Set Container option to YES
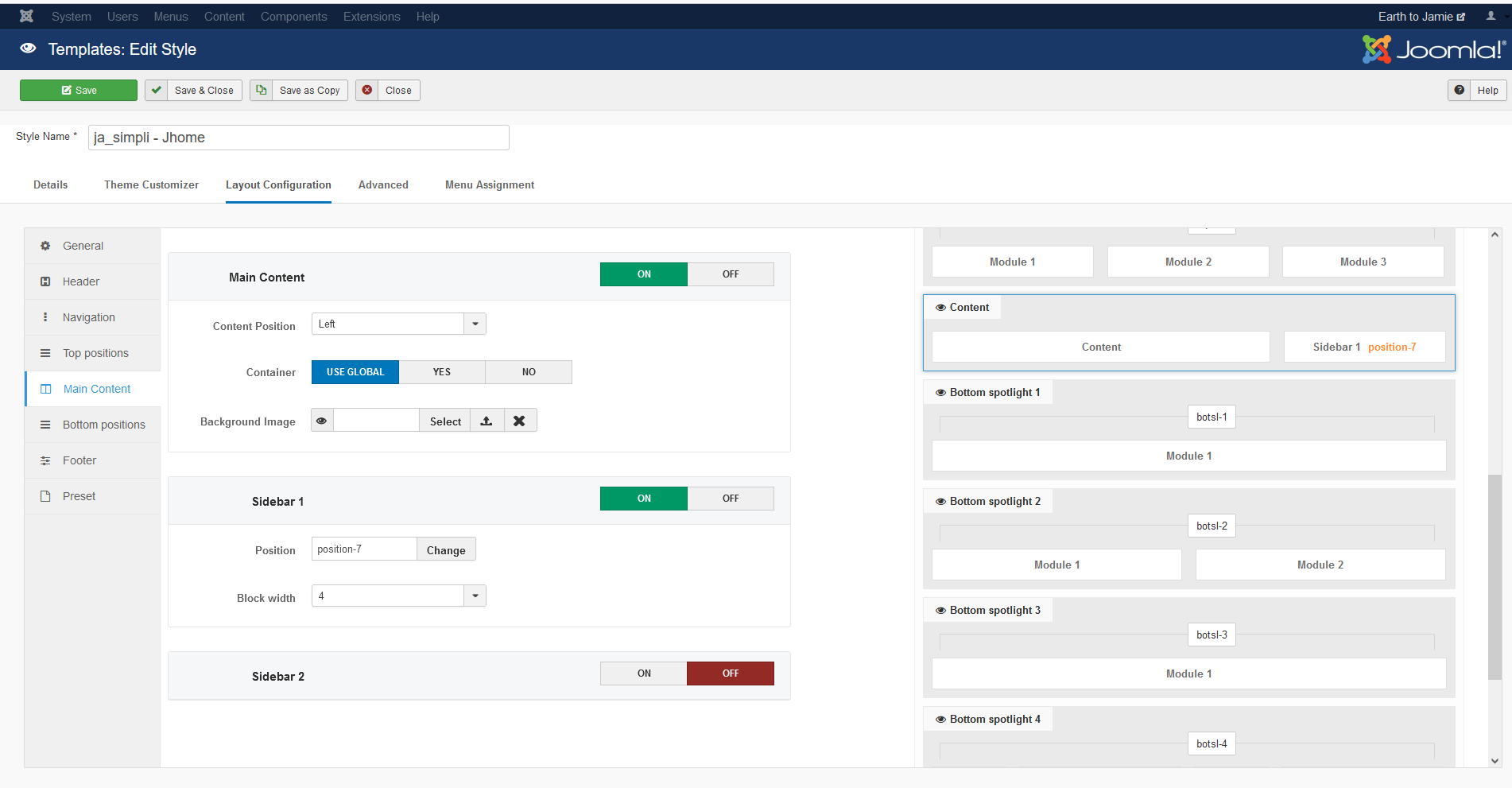1512x788 pixels. click(442, 372)
